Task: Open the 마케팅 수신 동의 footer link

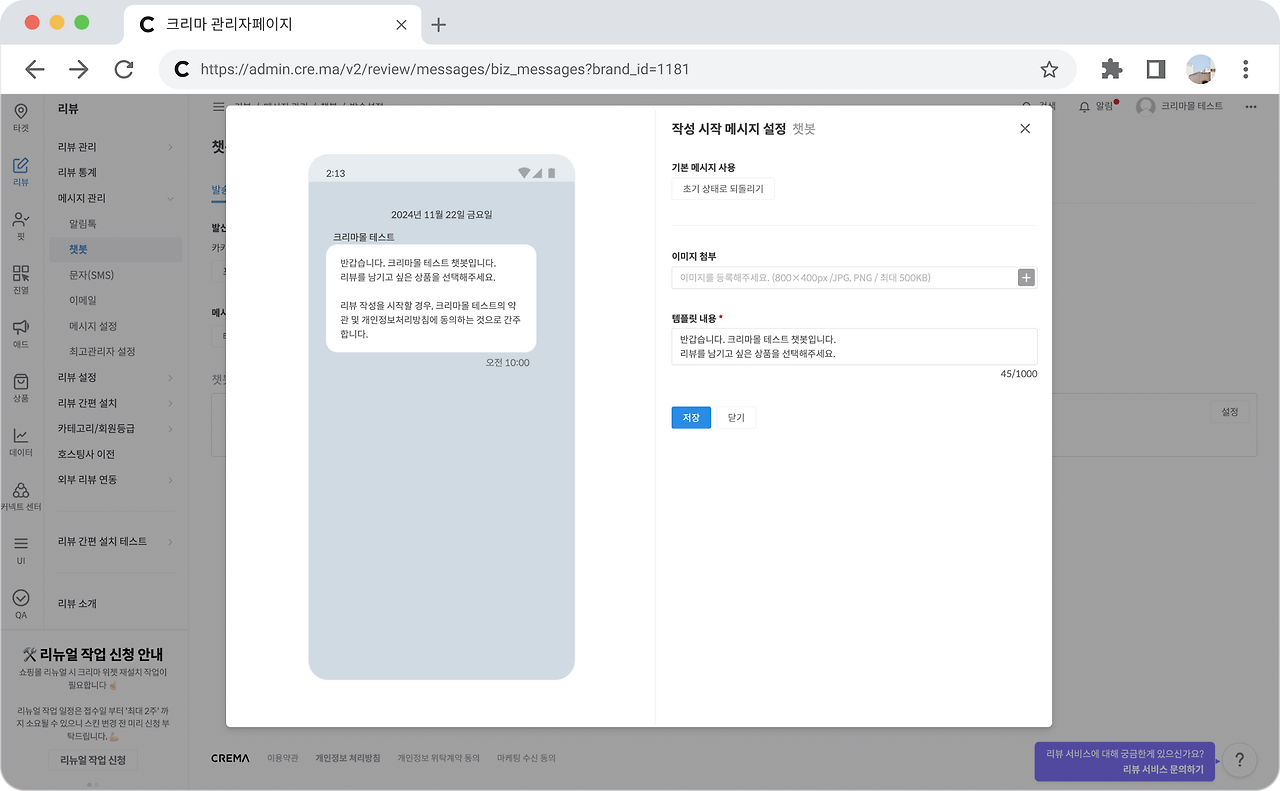Action: [526, 759]
